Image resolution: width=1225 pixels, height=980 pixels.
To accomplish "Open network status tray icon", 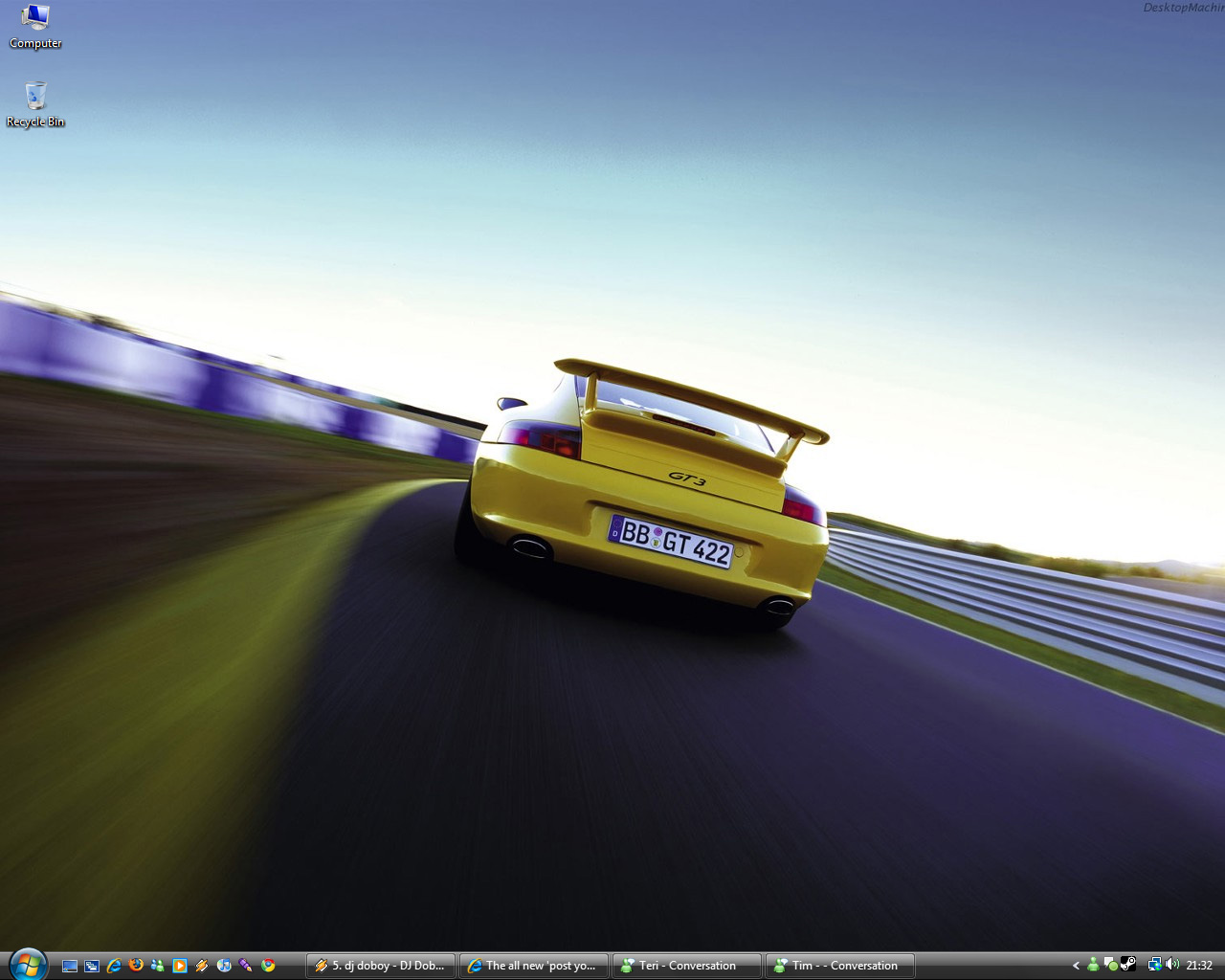I will pos(1155,966).
